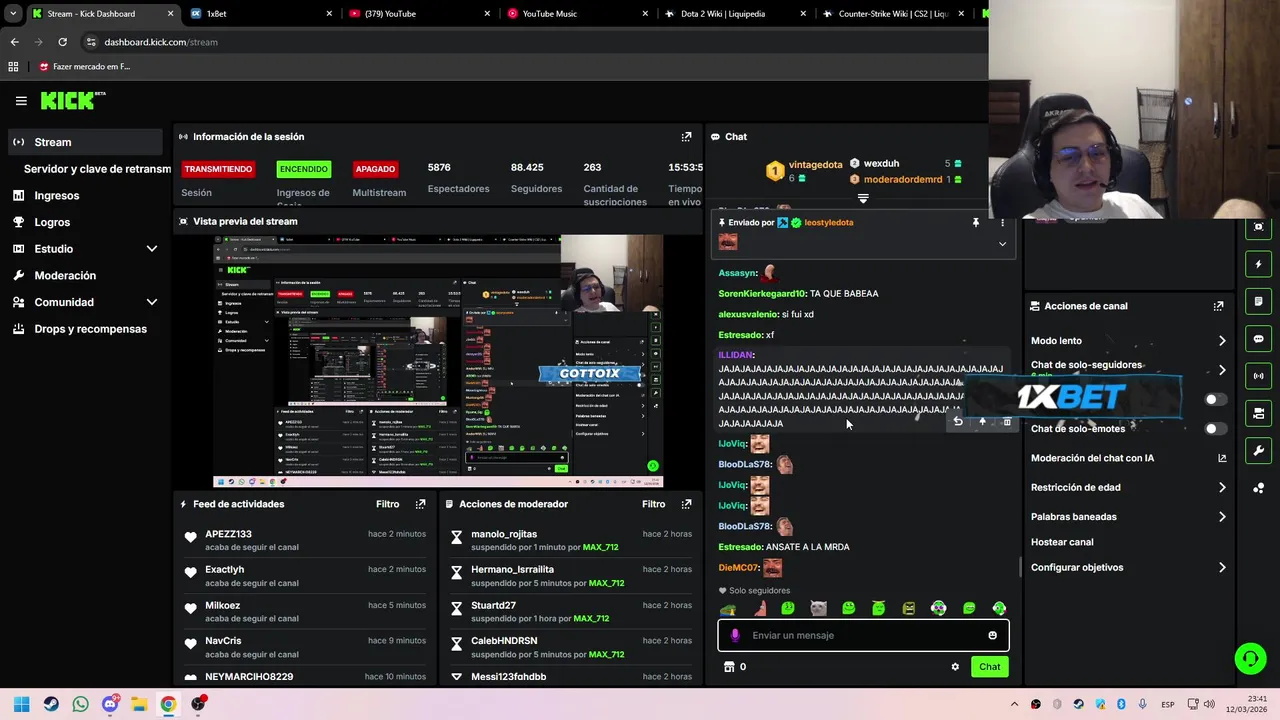Click vintagedota in chat leaderboard
Image resolution: width=1280 pixels, height=720 pixels.
pos(815,165)
